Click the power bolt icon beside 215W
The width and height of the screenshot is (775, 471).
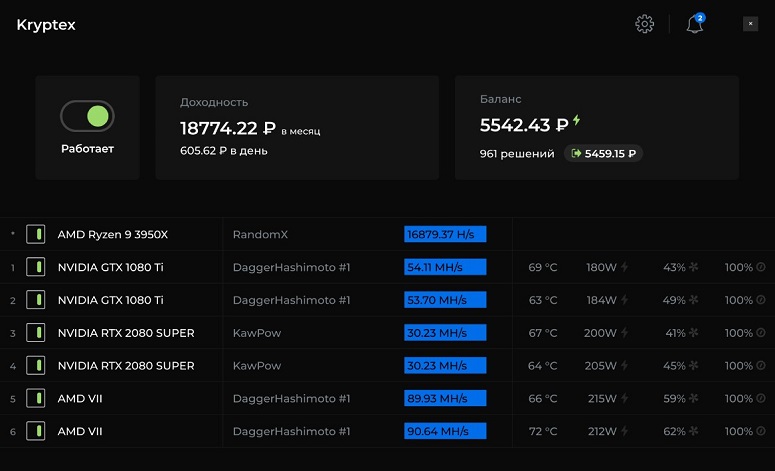pyautogui.click(x=625, y=399)
